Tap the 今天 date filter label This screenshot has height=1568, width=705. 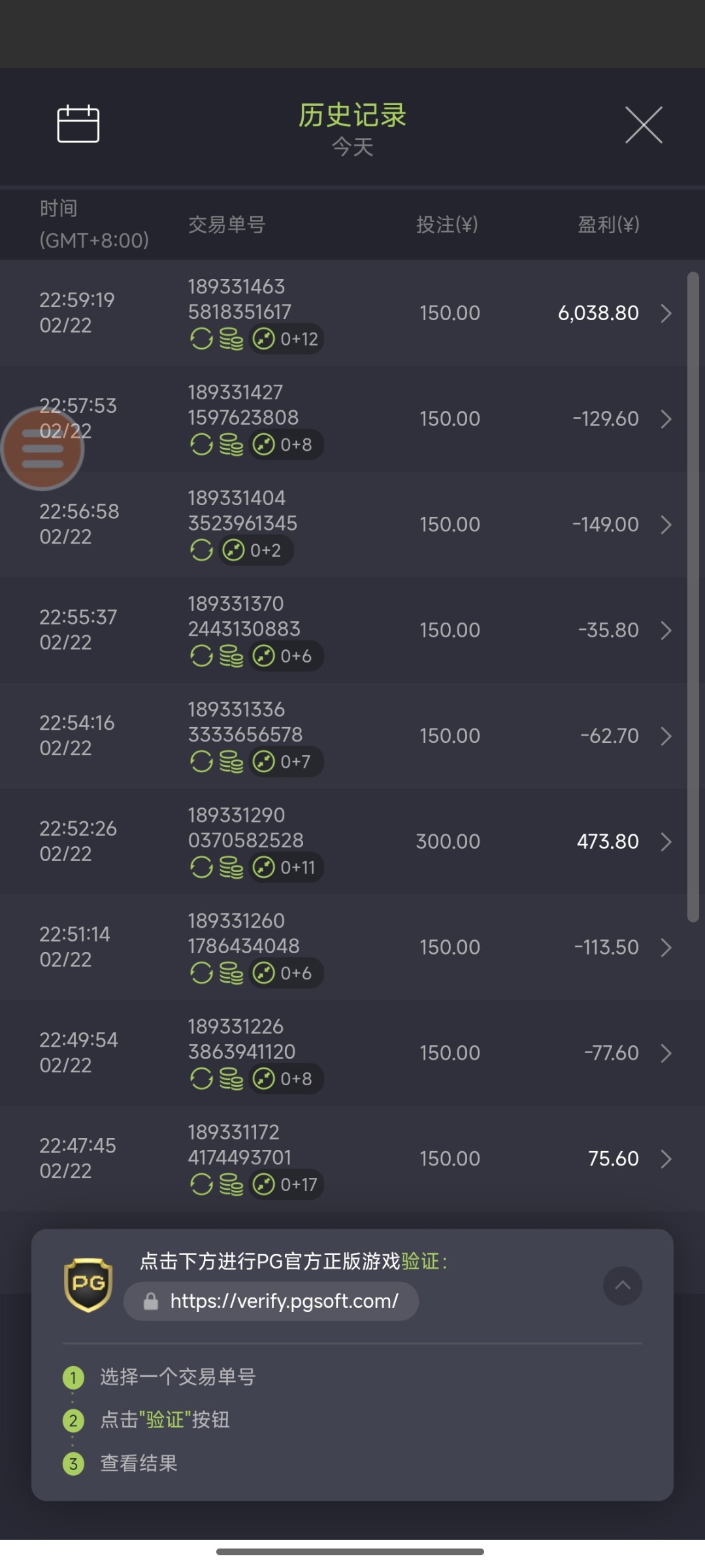pos(352,147)
